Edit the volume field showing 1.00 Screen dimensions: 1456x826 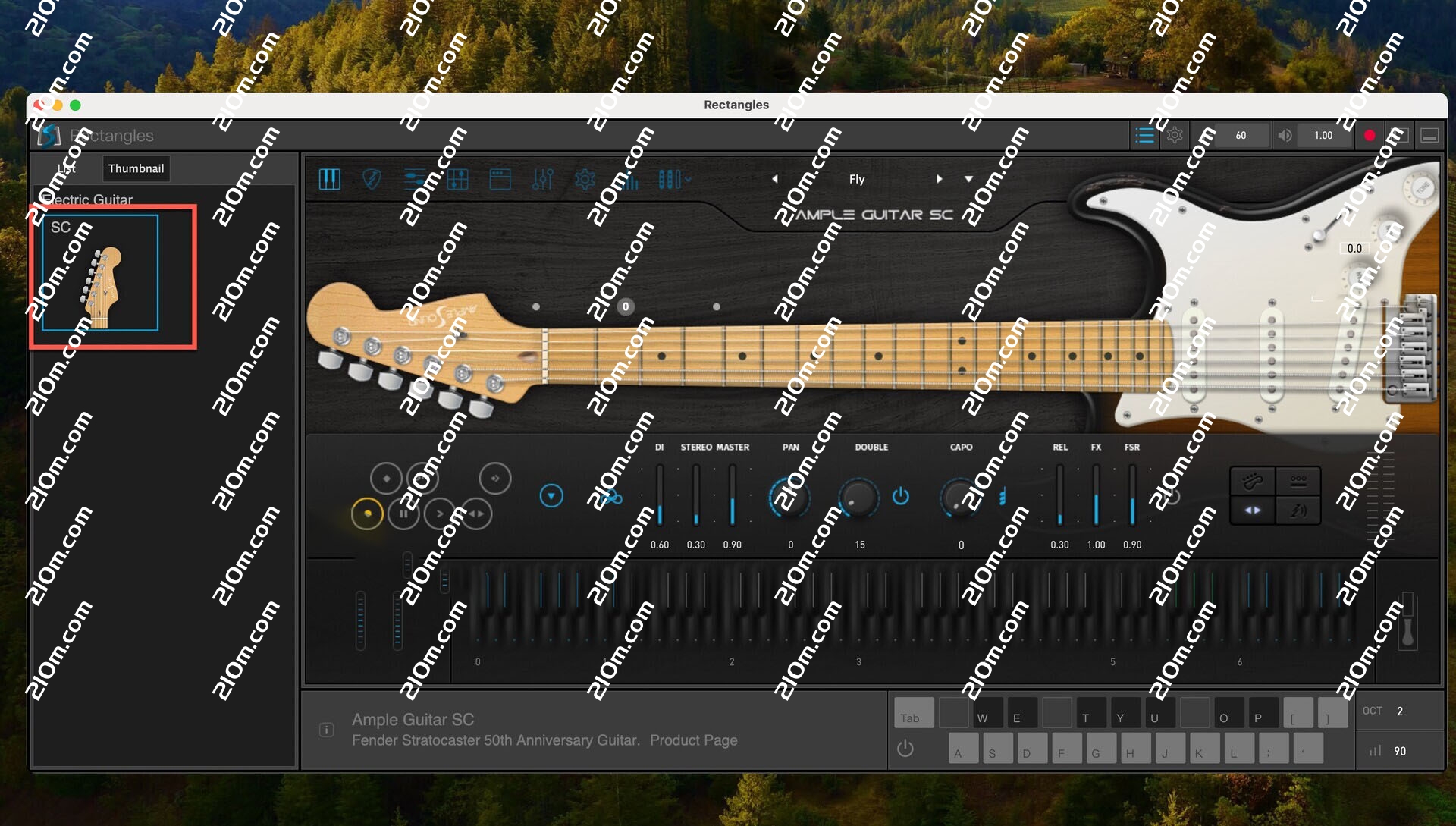tap(1323, 136)
